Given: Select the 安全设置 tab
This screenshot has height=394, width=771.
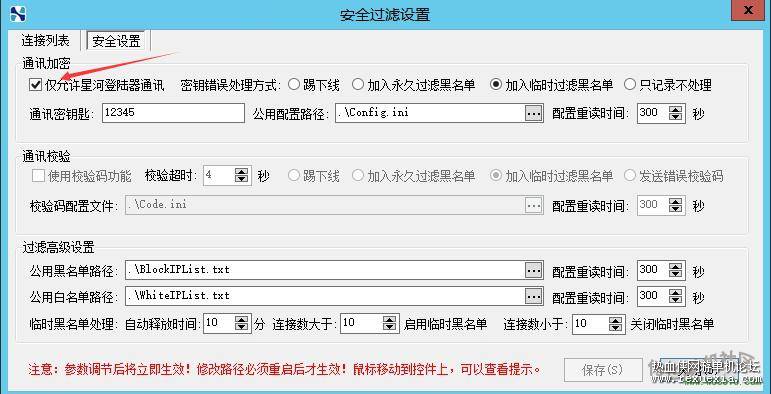Looking at the screenshot, I should pos(117,41).
